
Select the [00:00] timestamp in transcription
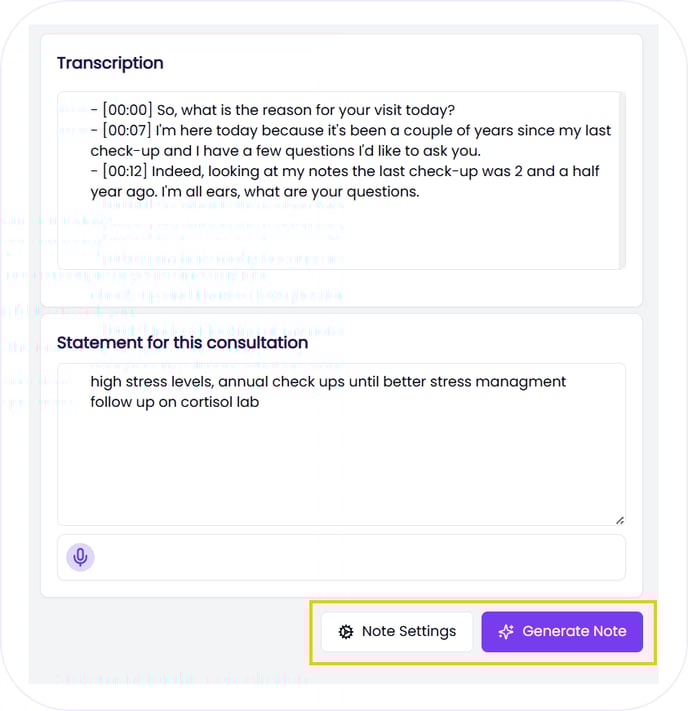click(x=128, y=110)
